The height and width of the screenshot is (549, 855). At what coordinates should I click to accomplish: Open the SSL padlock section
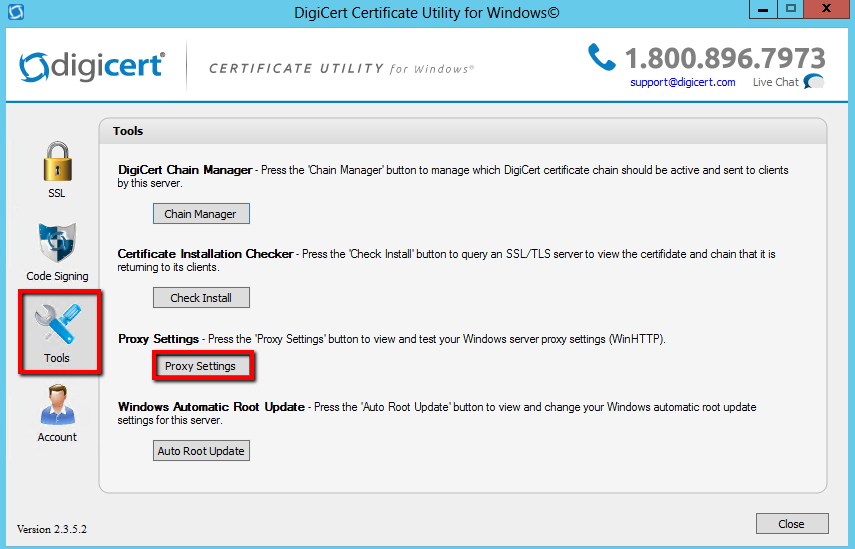[x=57, y=165]
